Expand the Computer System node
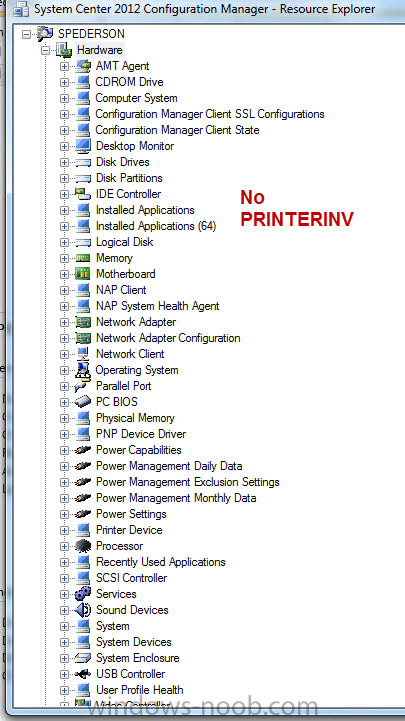405x721 pixels. coord(64,98)
